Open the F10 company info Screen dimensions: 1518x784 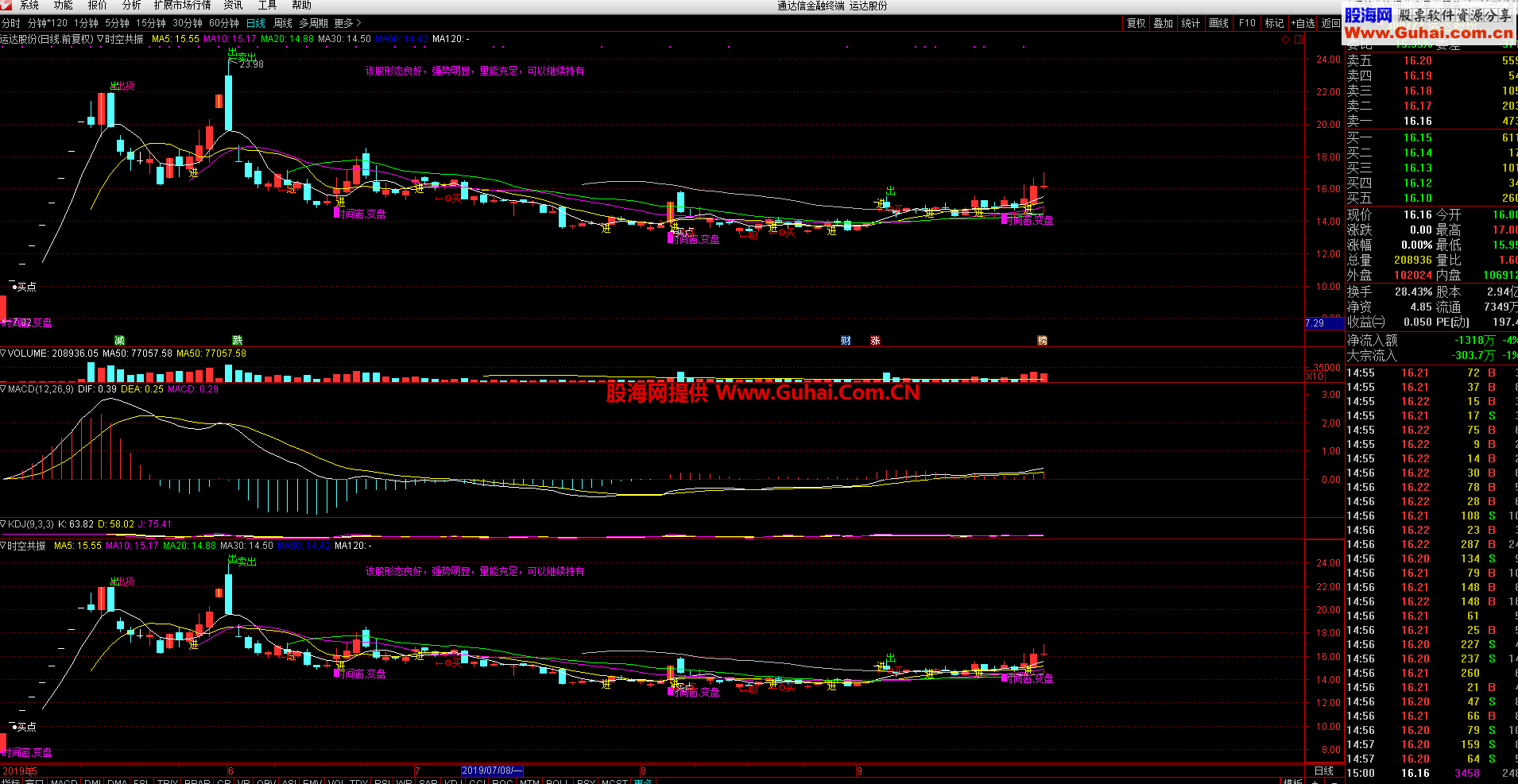1247,23
